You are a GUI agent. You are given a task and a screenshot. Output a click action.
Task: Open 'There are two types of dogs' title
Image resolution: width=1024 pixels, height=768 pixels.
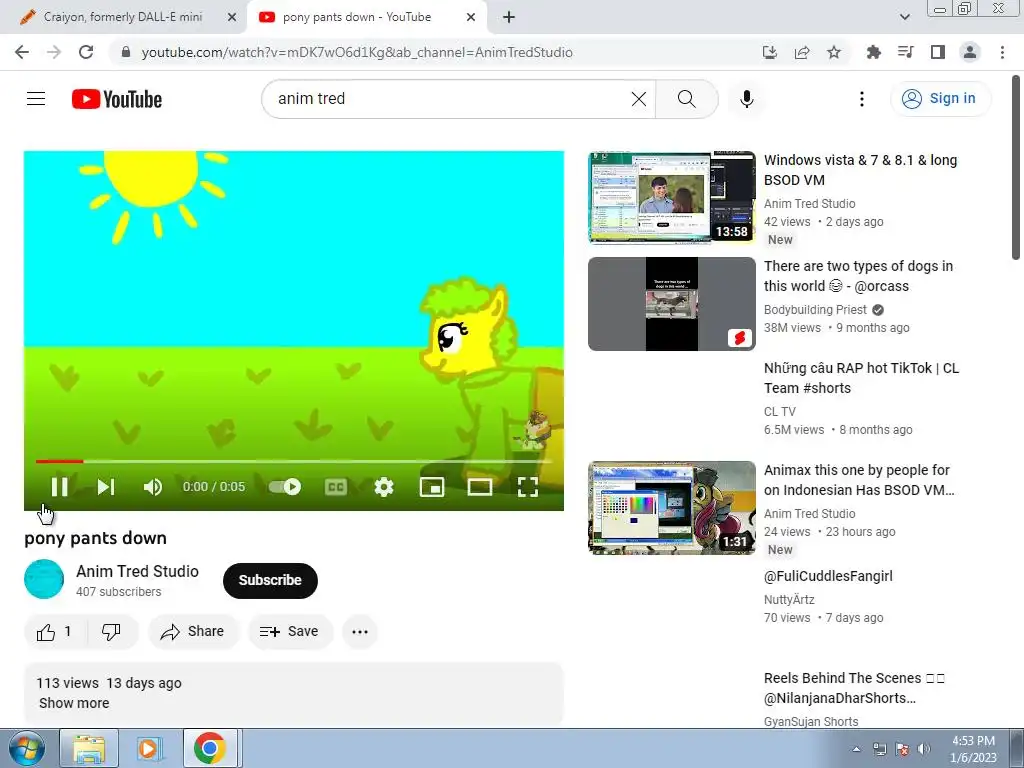coord(859,276)
